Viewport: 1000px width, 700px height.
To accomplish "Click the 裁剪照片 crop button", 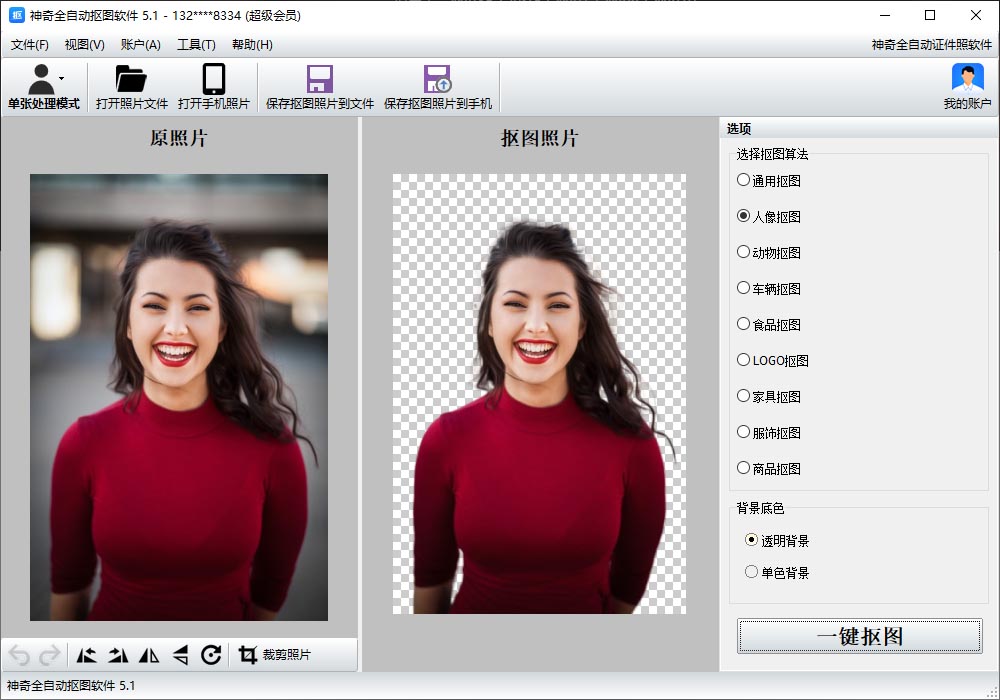I will pos(276,655).
